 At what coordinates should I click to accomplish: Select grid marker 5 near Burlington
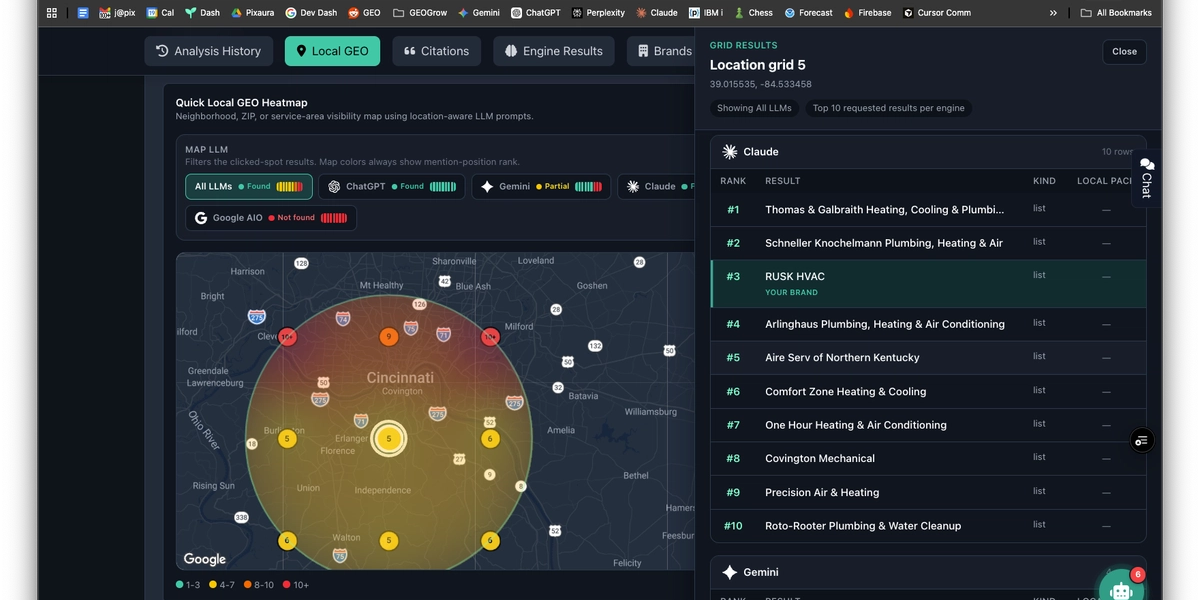tap(287, 438)
